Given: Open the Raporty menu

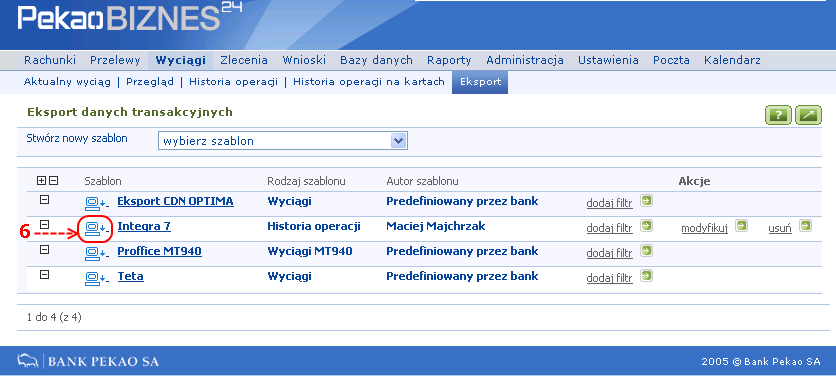Looking at the screenshot, I should (x=449, y=60).
